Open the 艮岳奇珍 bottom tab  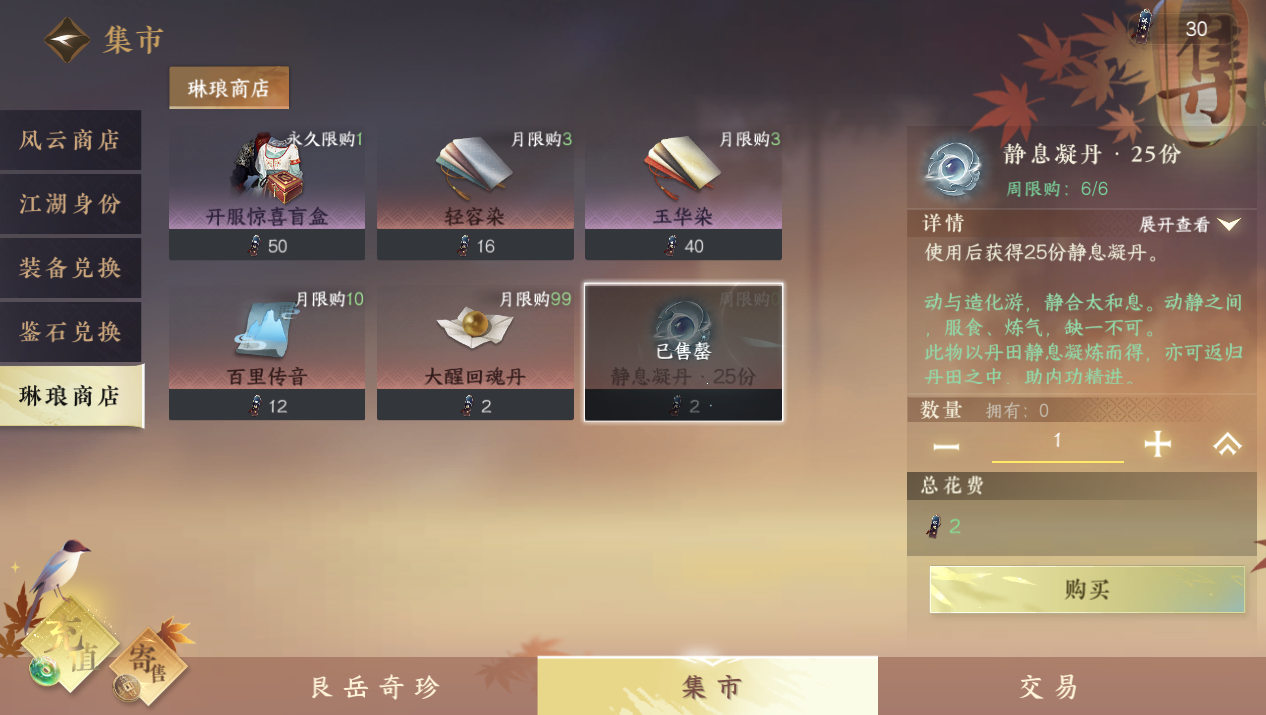(x=375, y=687)
